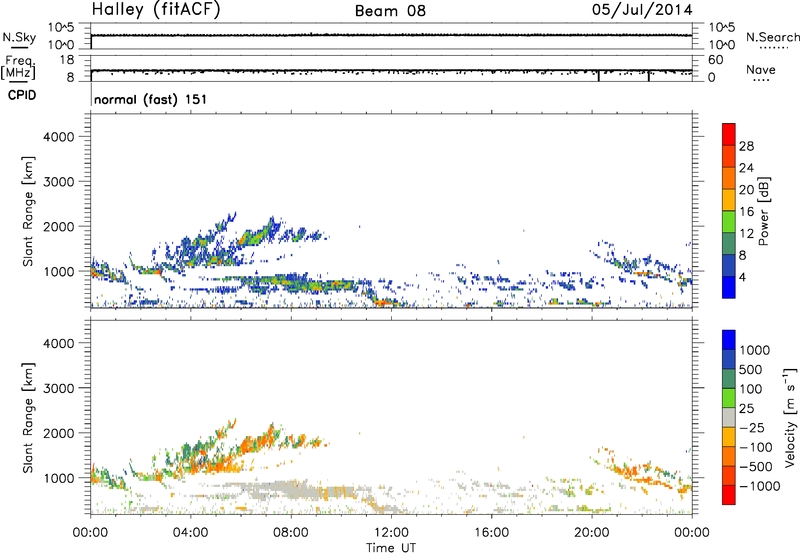Select the slant-range 1000 tick on velocity panel
This screenshot has height=554, width=800.
59,478
